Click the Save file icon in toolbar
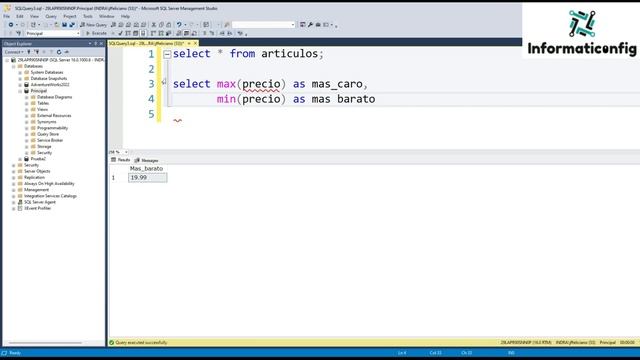 64,25
